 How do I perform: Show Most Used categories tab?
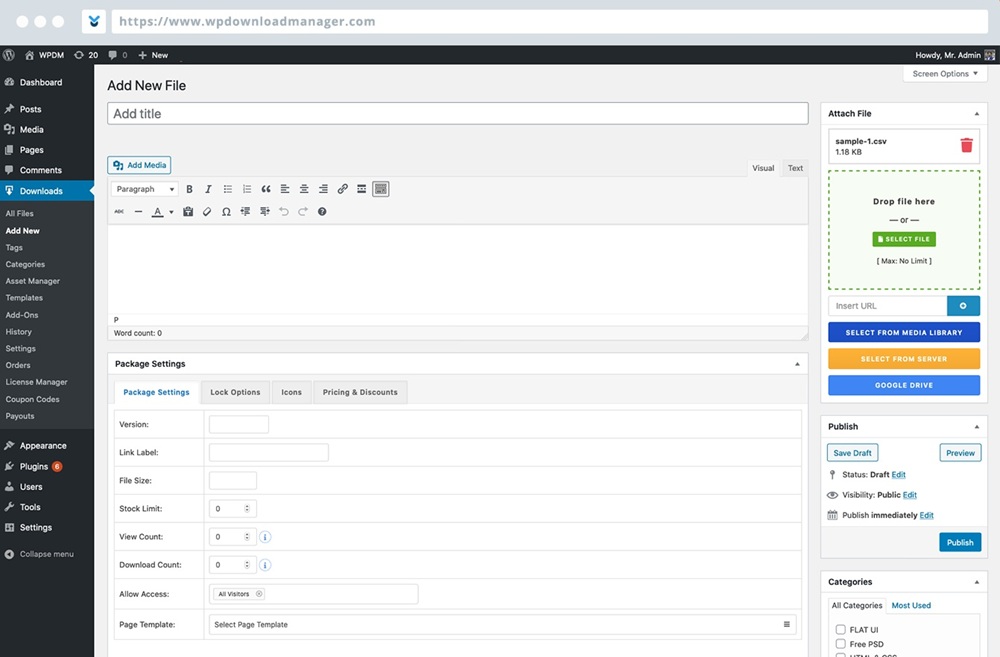point(911,605)
